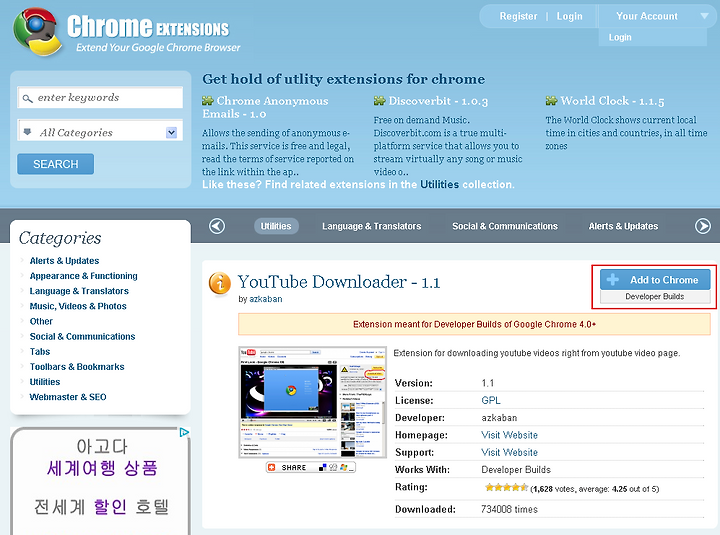Image resolution: width=720 pixels, height=535 pixels.
Task: Open the World Clock - 1.1.5 extension link
Action: (x=612, y=101)
